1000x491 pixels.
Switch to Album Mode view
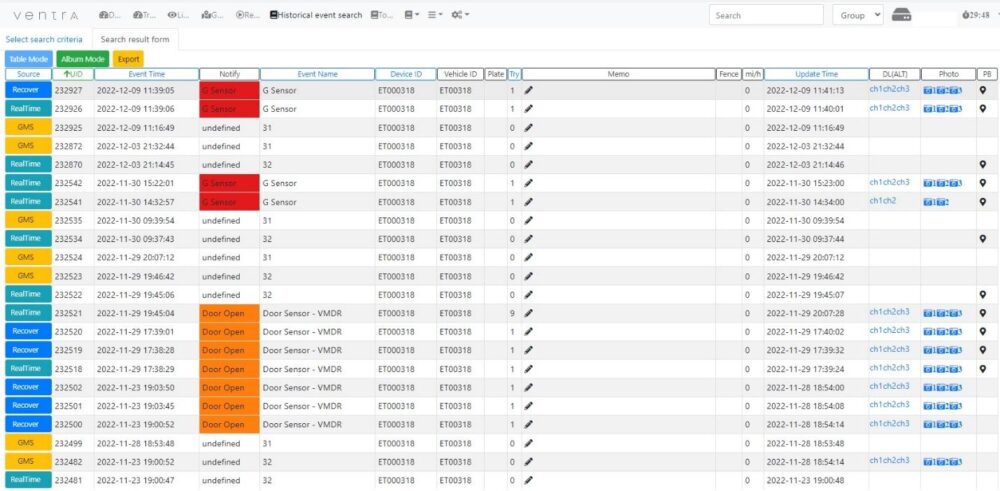click(x=83, y=59)
